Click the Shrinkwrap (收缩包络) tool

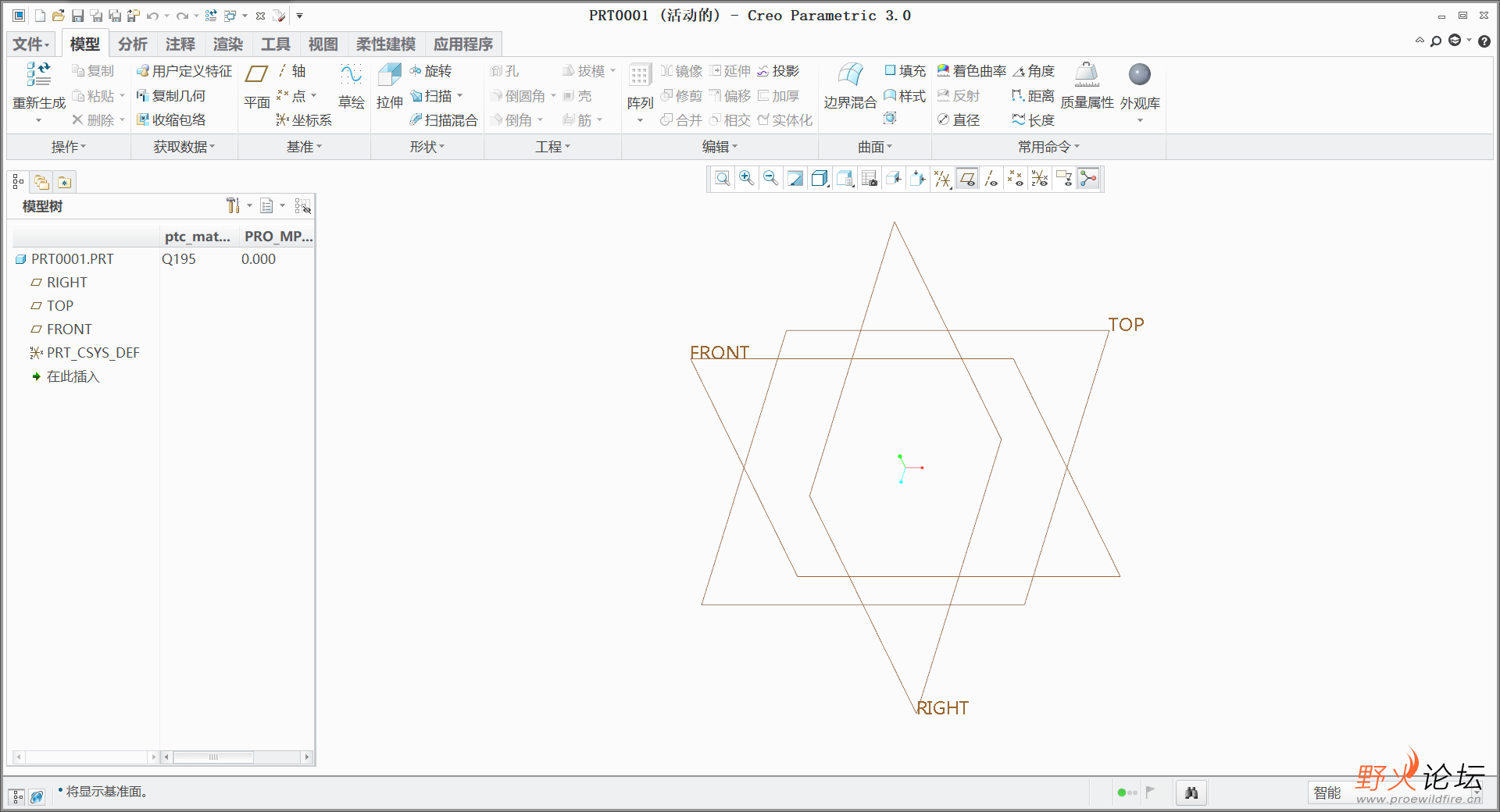click(x=171, y=120)
